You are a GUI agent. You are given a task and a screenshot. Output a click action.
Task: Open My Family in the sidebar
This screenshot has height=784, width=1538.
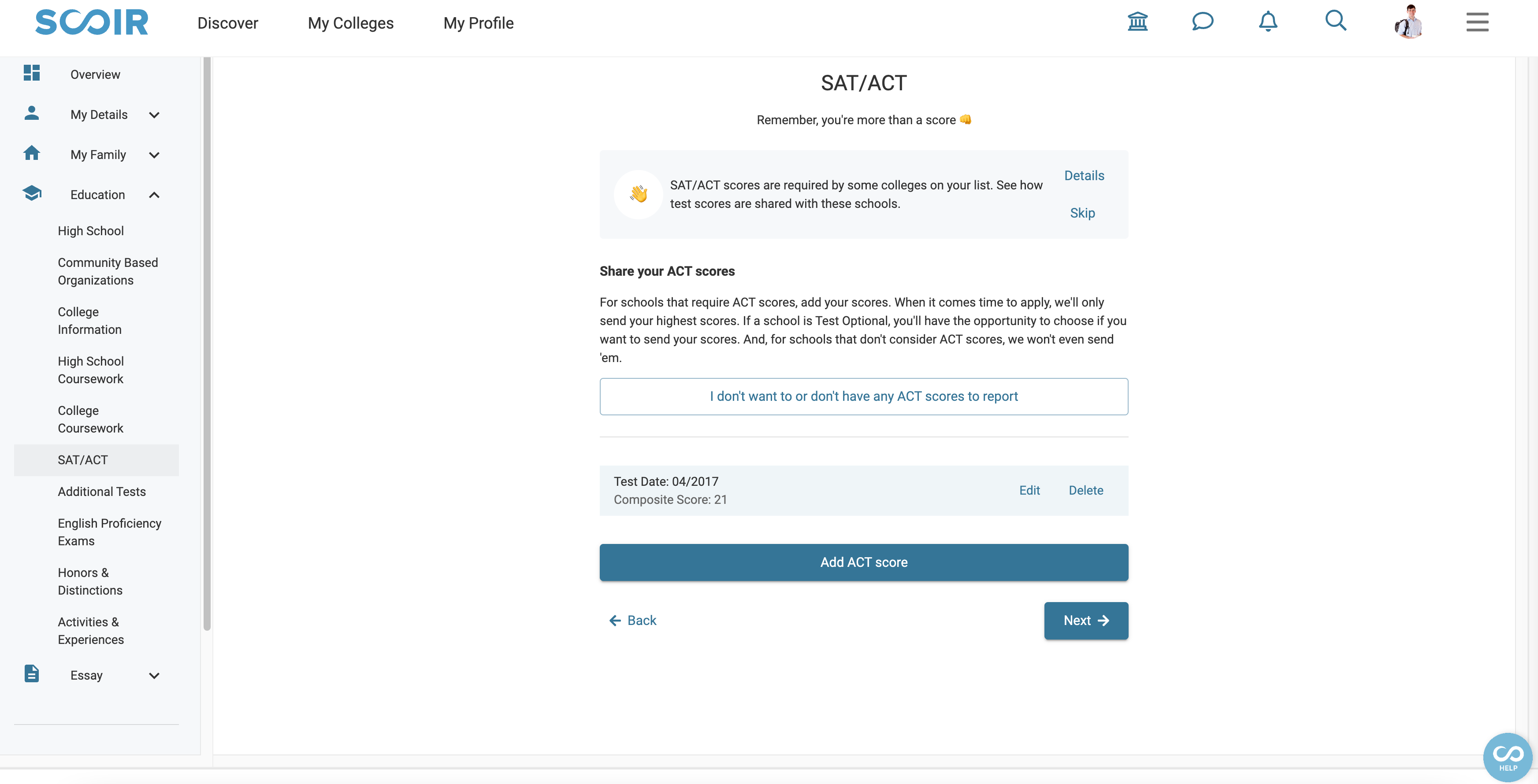coord(98,155)
